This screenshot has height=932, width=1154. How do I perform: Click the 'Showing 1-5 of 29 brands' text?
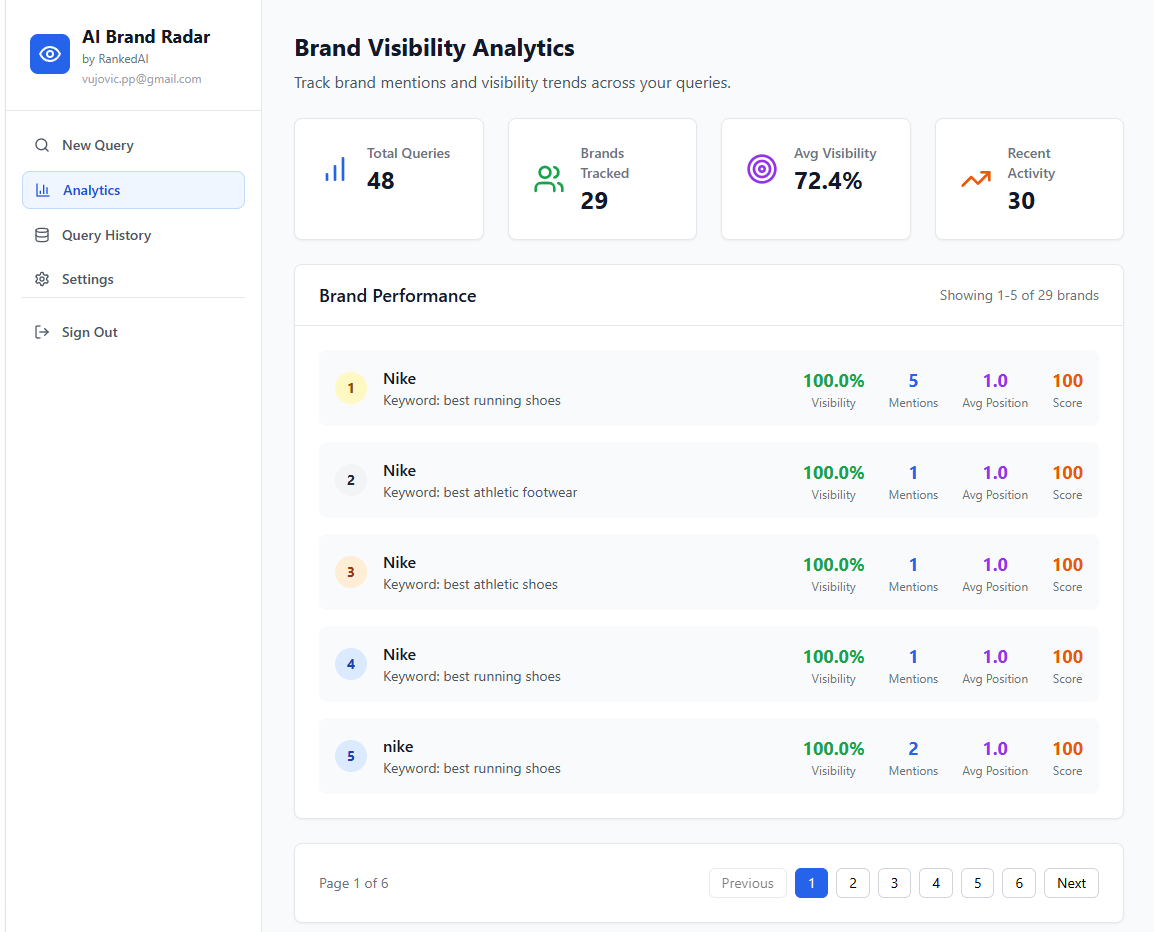(x=1019, y=295)
